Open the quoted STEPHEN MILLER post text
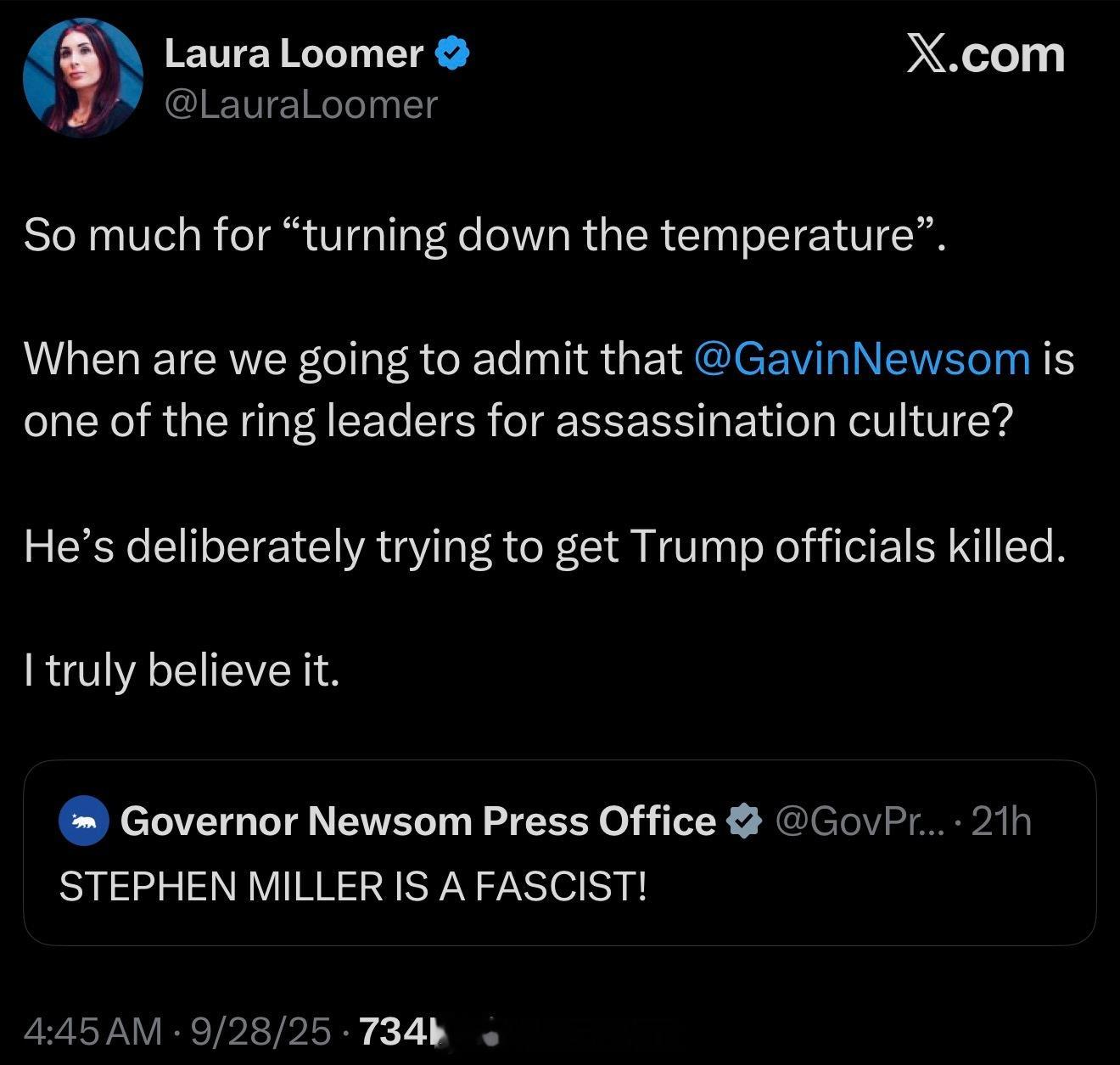This screenshot has height=1065, width=1120. 352,887
